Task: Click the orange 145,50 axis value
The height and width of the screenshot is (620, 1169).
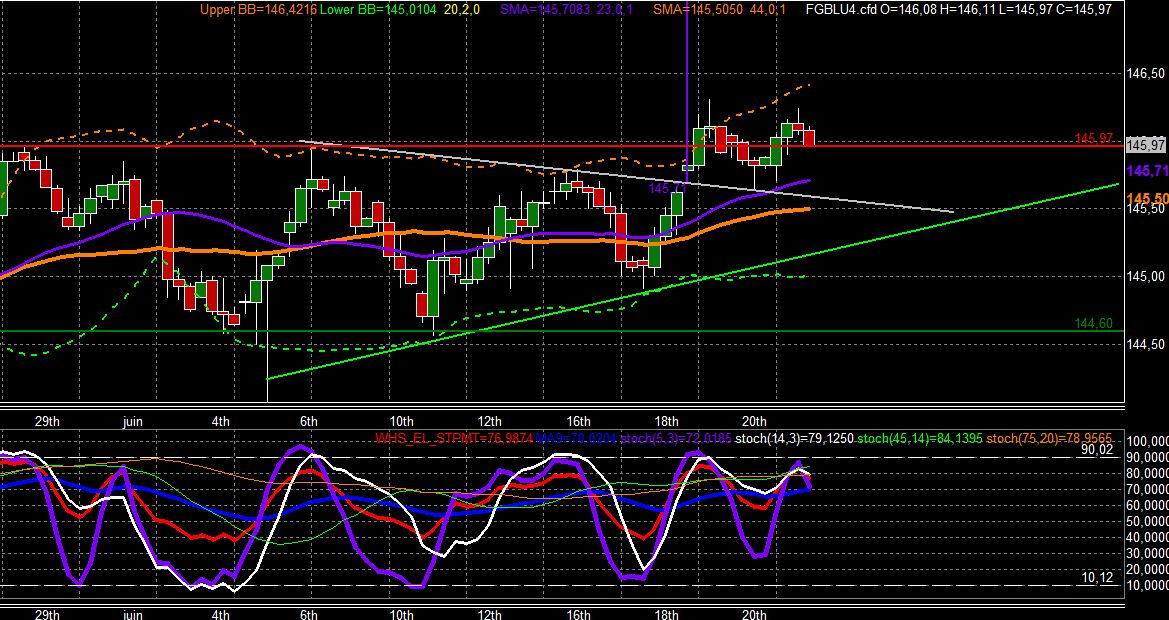Action: coord(1147,198)
